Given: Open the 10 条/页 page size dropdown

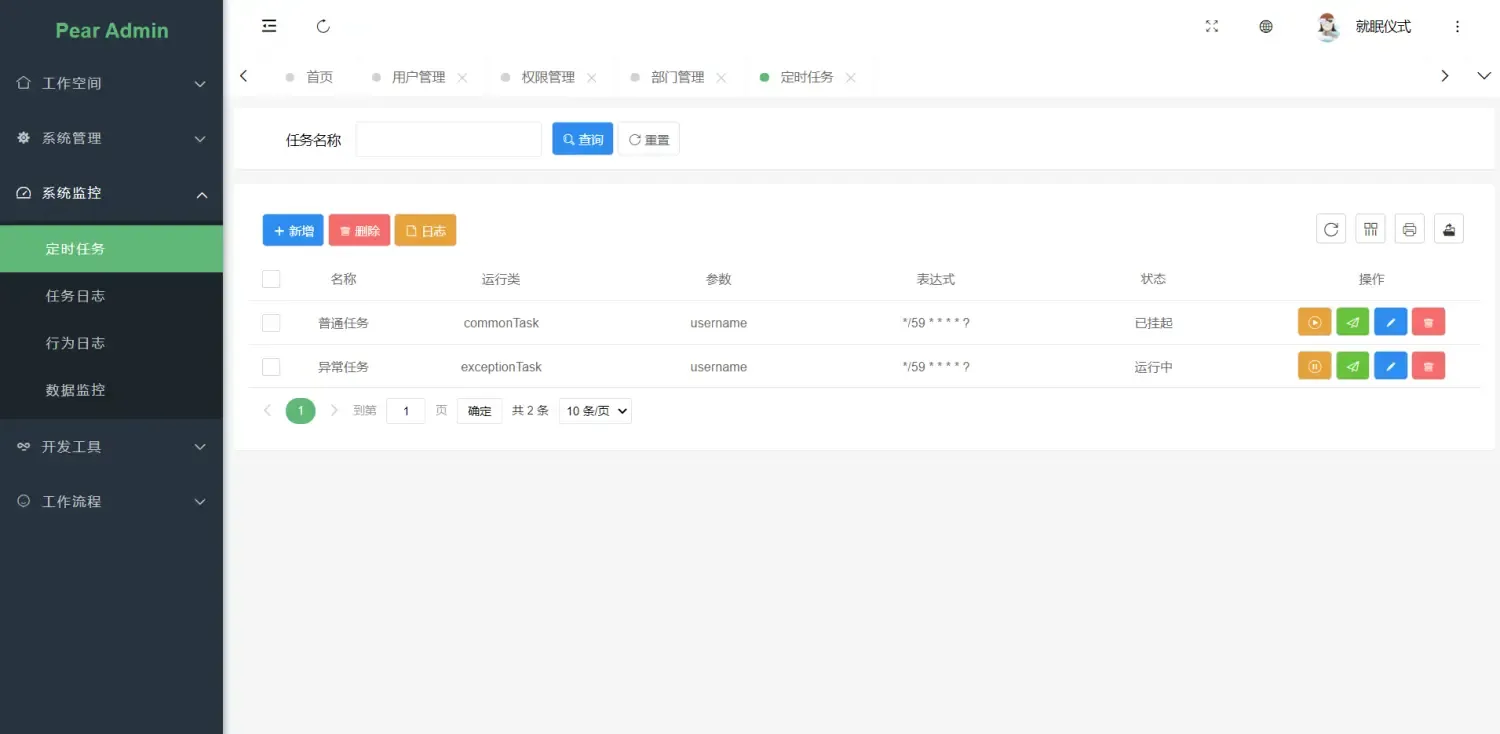Looking at the screenshot, I should click(595, 410).
